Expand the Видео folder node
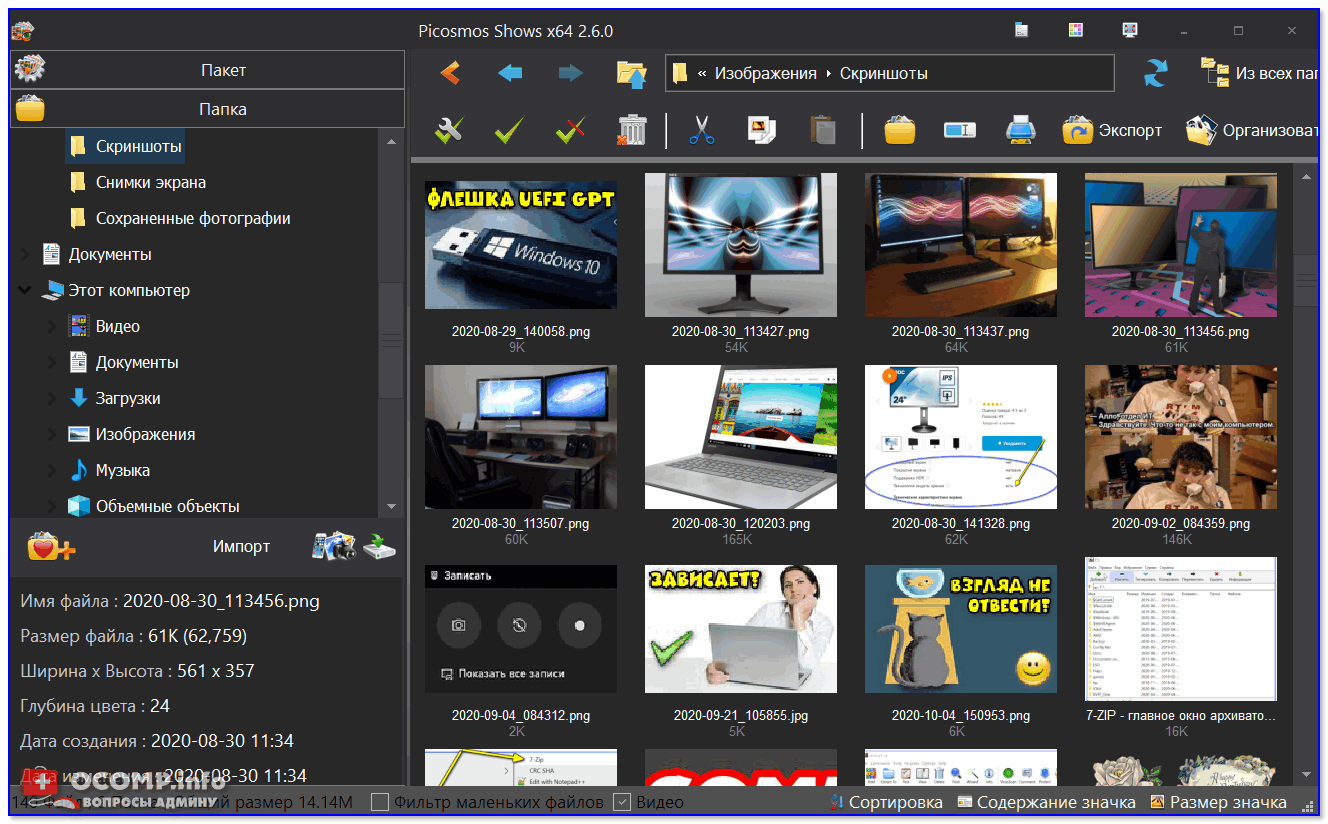Screen dimensions: 1328x824 (52, 326)
